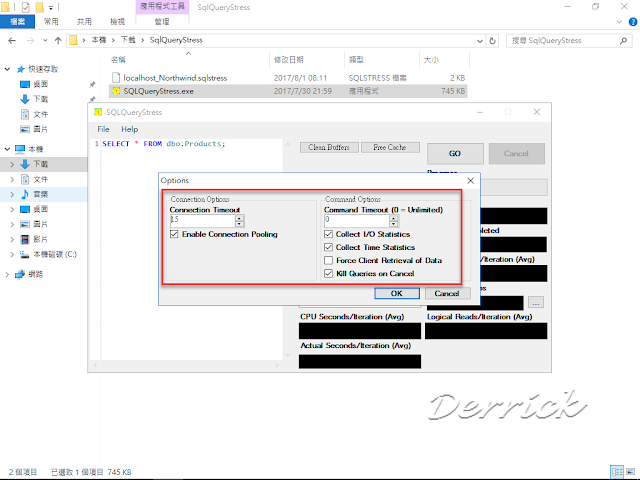Click the Downloads arrow icon under Quick Access

pos(25,99)
